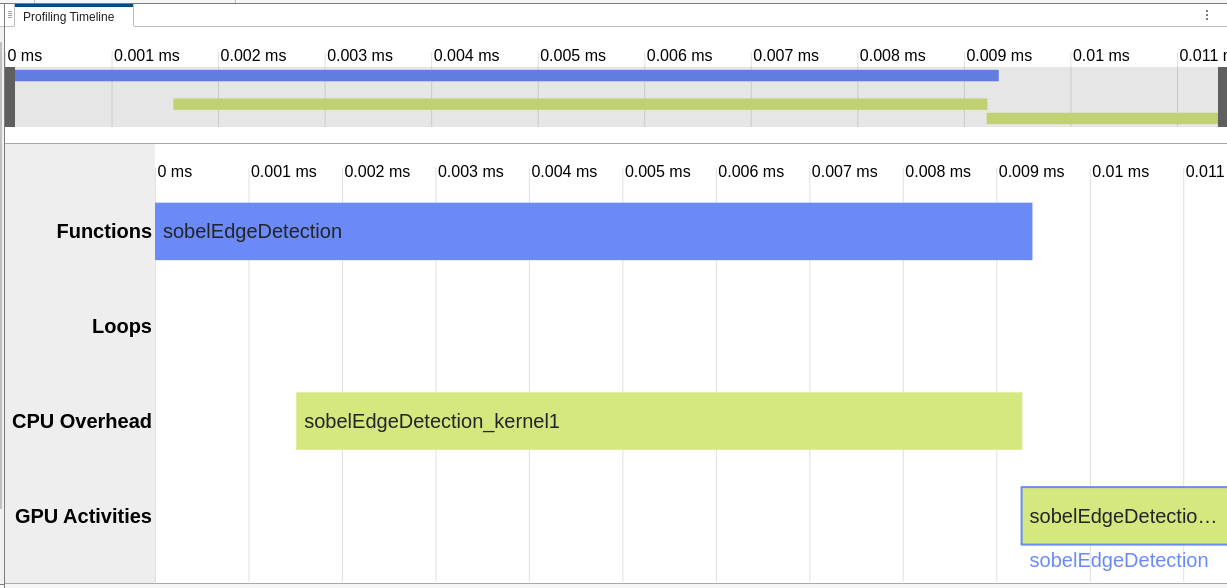
Task: Click the Functions row label
Action: [104, 231]
